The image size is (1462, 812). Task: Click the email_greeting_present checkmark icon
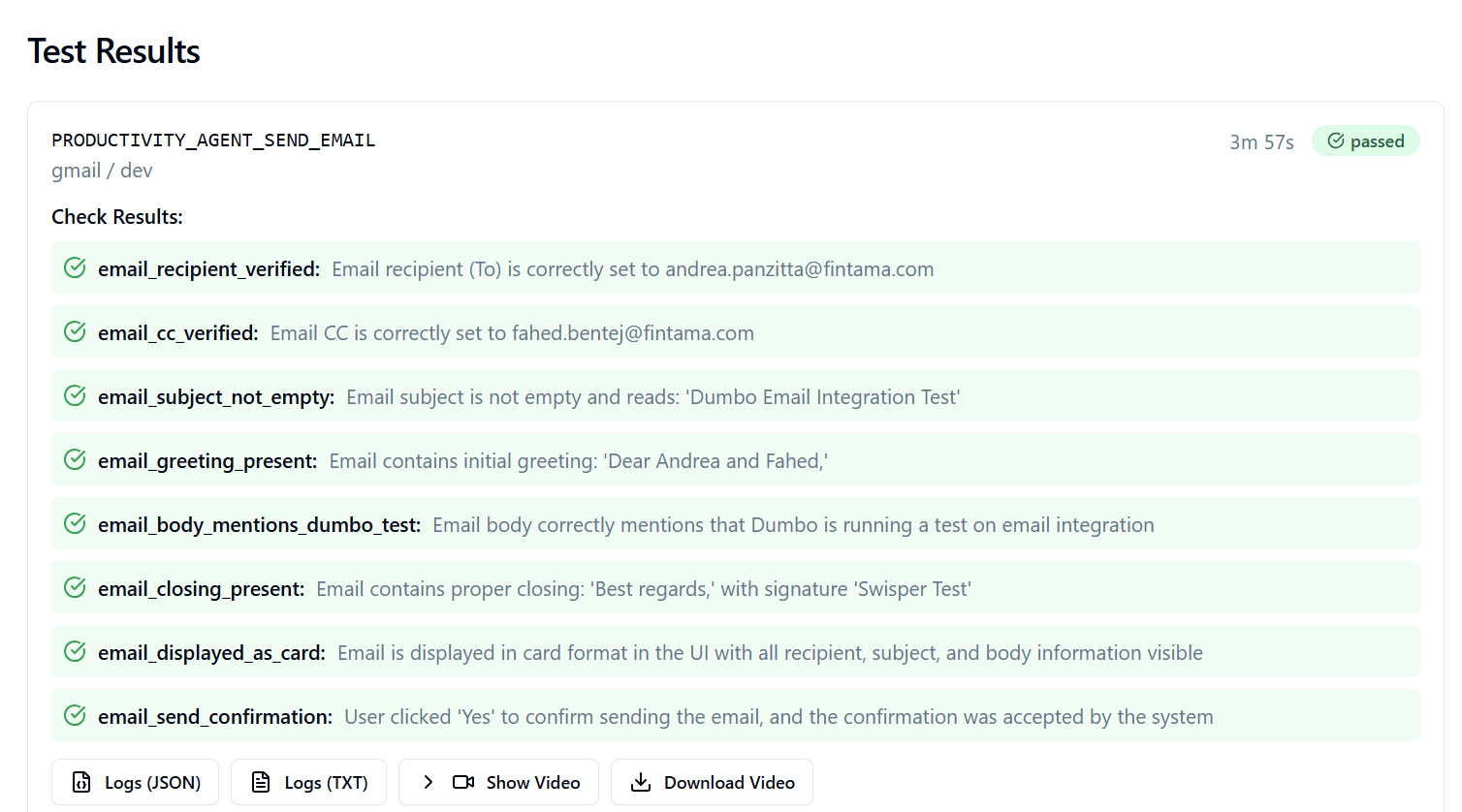coord(75,460)
